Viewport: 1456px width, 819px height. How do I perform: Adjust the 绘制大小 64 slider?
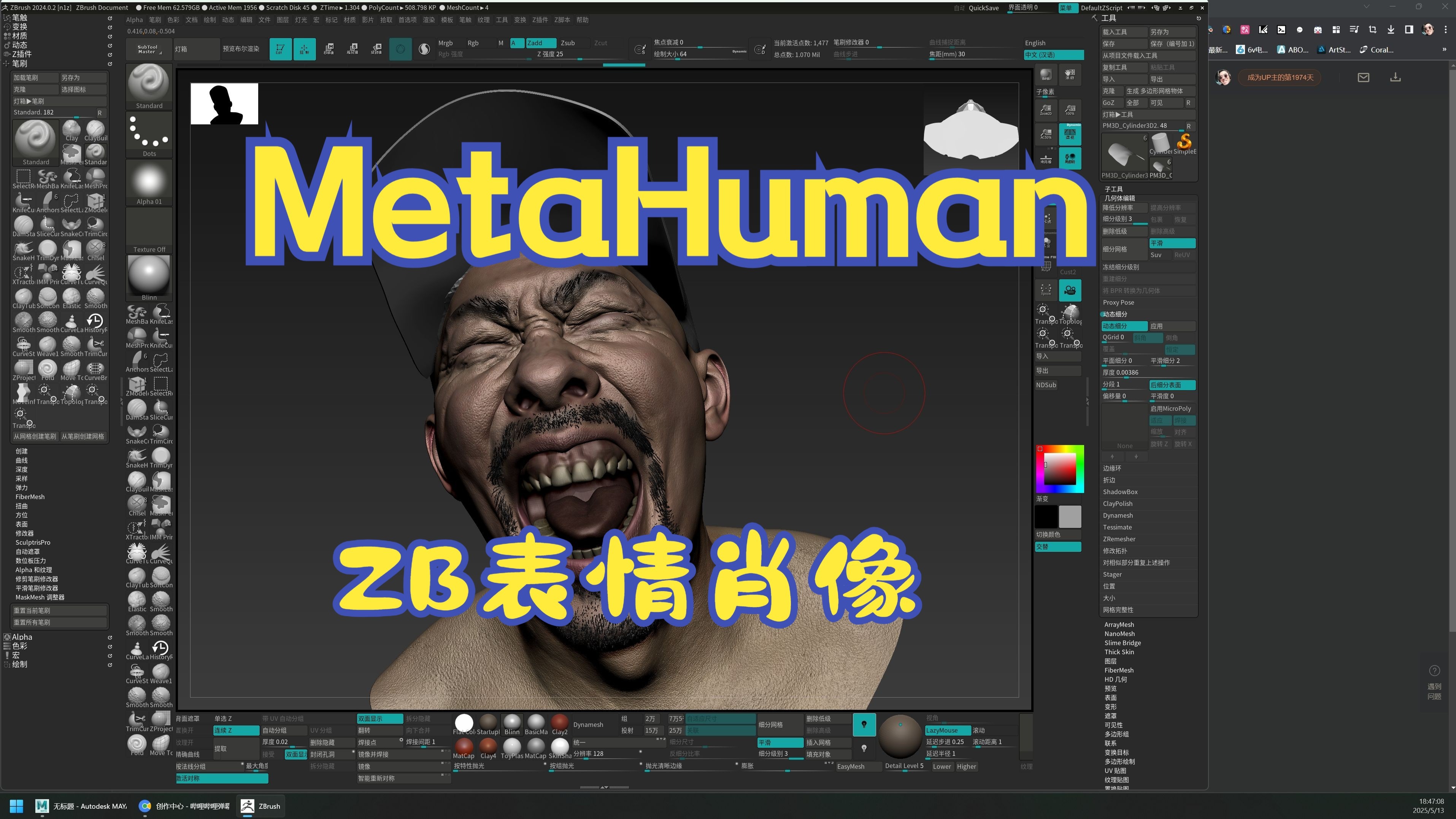(700, 54)
